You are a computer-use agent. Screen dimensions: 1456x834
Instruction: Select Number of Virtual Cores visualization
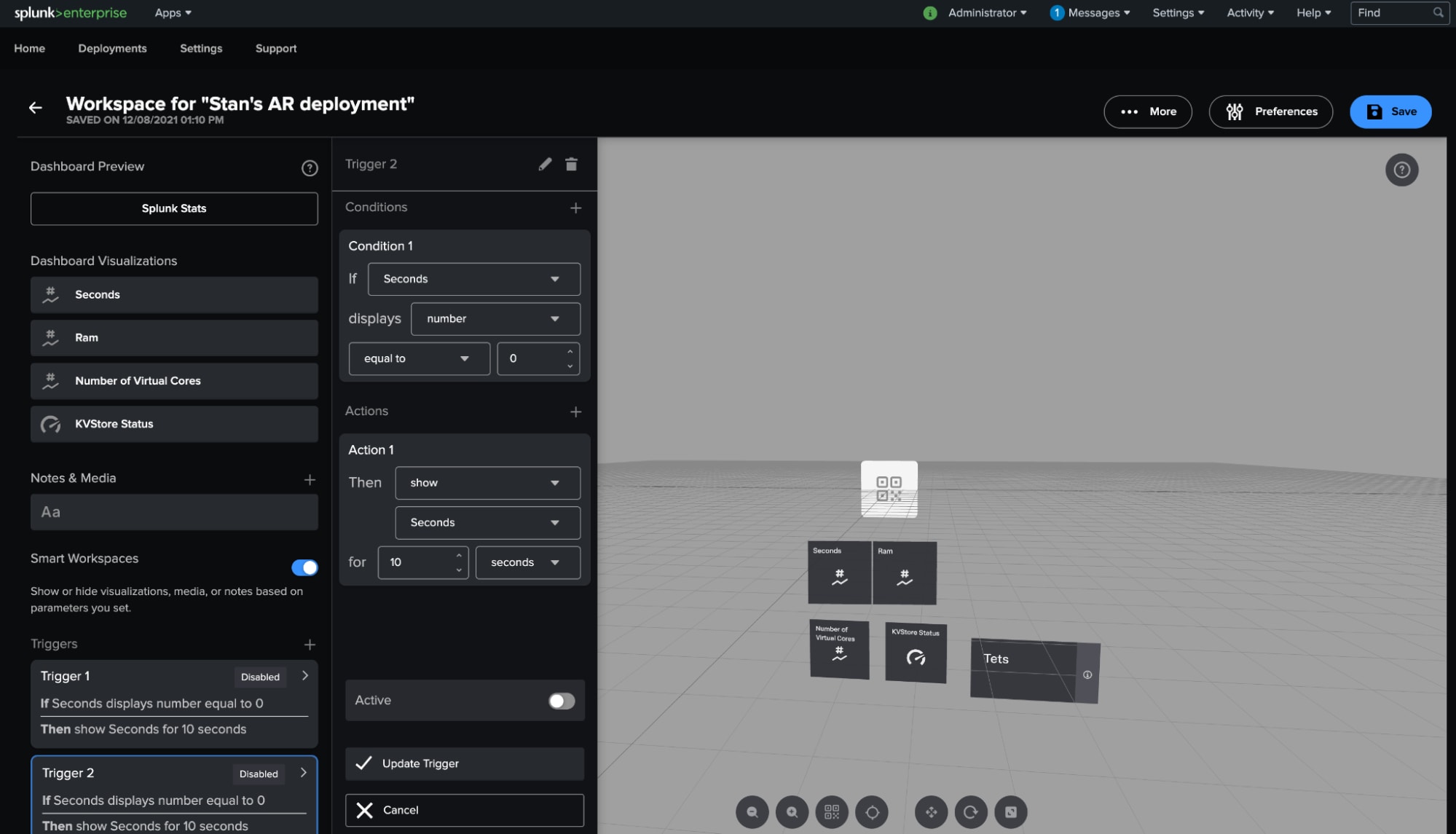174,381
